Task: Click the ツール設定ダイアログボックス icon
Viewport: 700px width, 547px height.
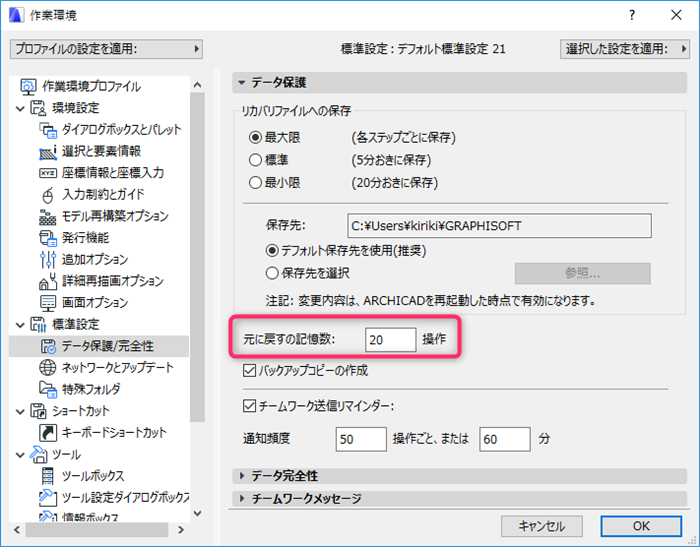Action: pyautogui.click(x=48, y=497)
